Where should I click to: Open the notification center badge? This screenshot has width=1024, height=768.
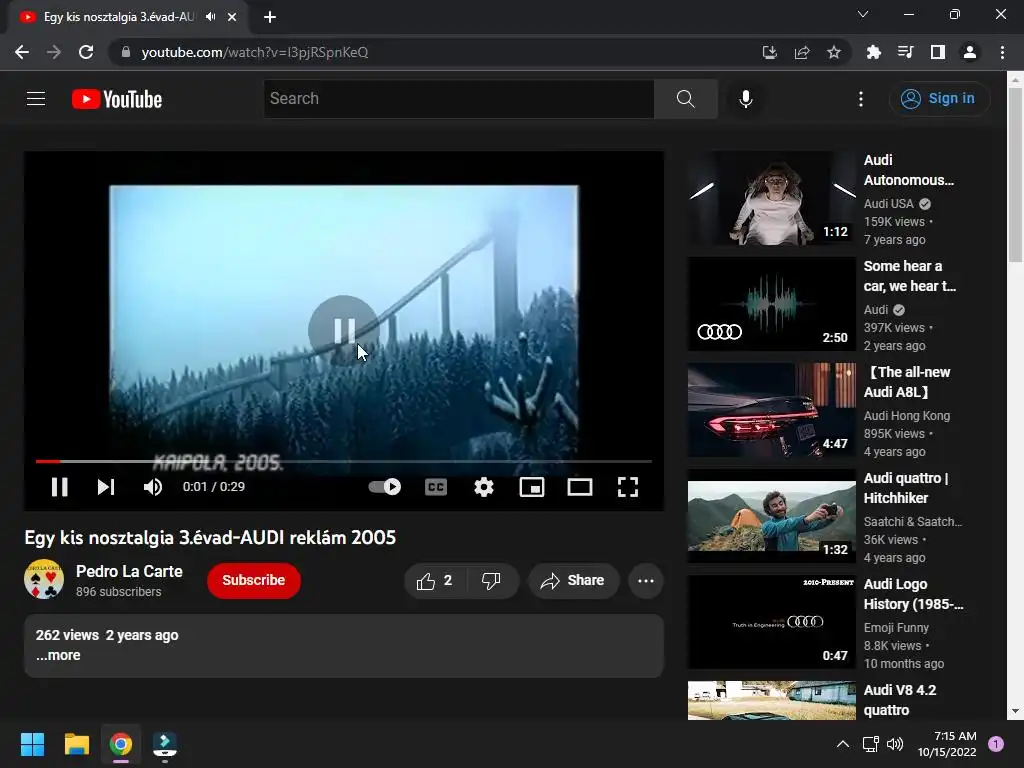pos(996,744)
